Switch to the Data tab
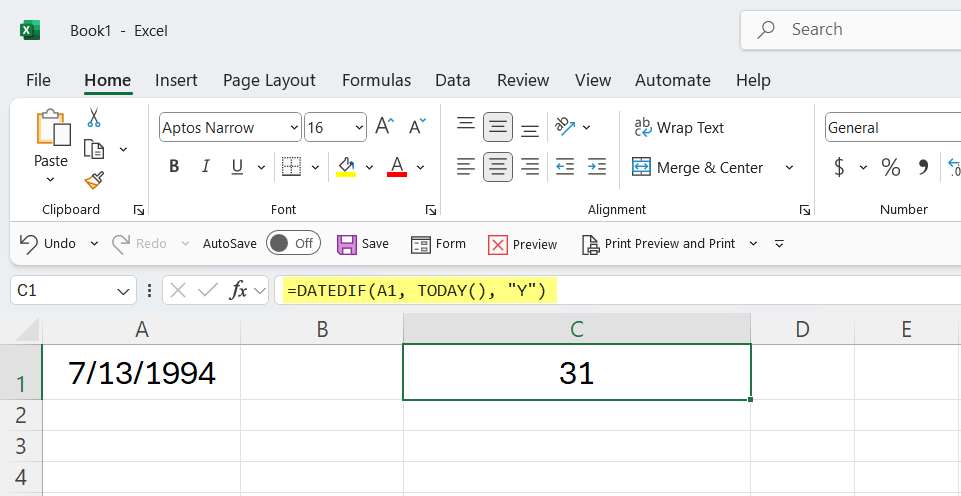Image resolution: width=961 pixels, height=496 pixels. pos(453,80)
